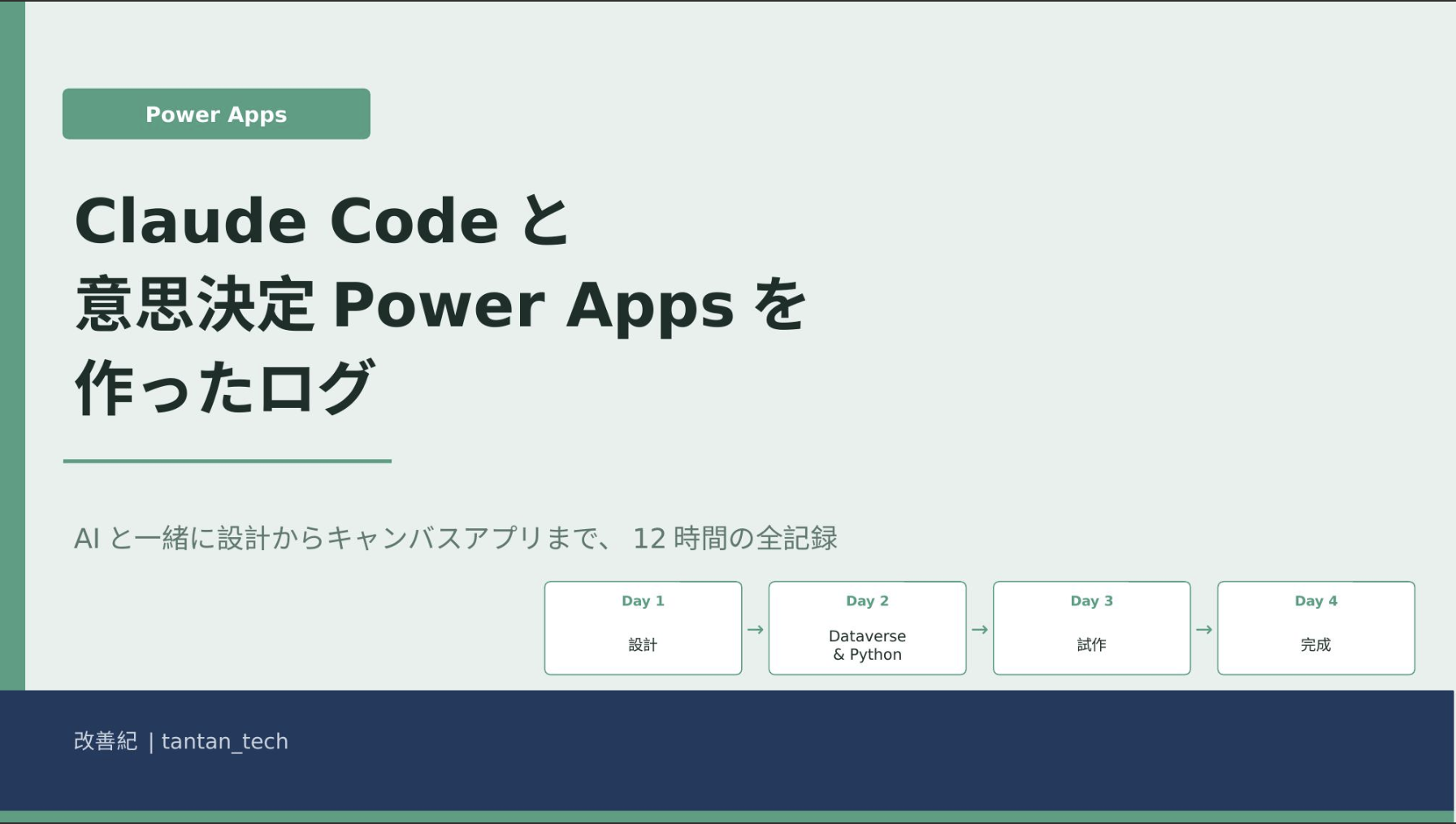Click the arrow between Day 2 and Day 3
1456x824 pixels.
979,630
